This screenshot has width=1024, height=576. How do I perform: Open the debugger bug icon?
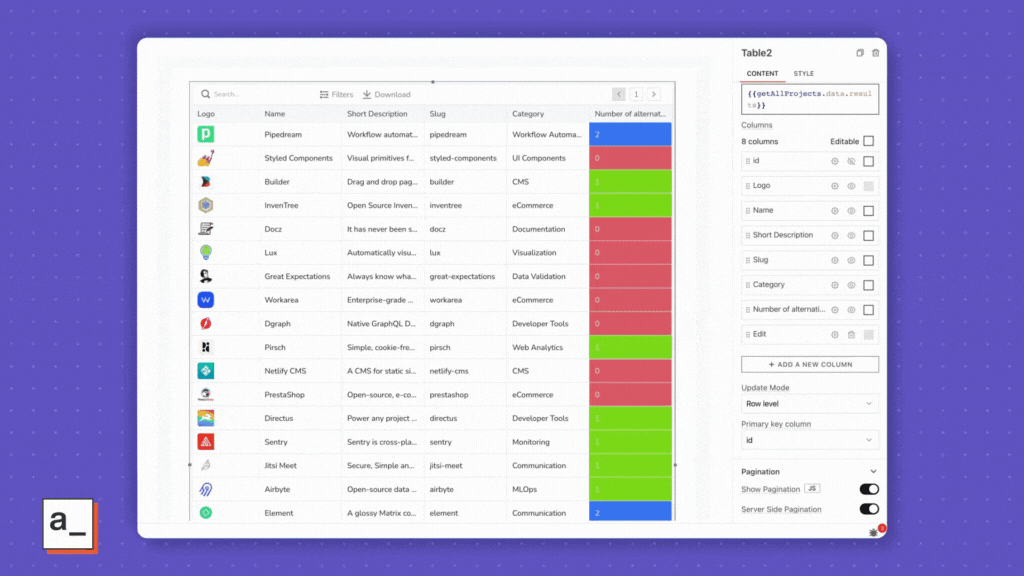pos(874,532)
